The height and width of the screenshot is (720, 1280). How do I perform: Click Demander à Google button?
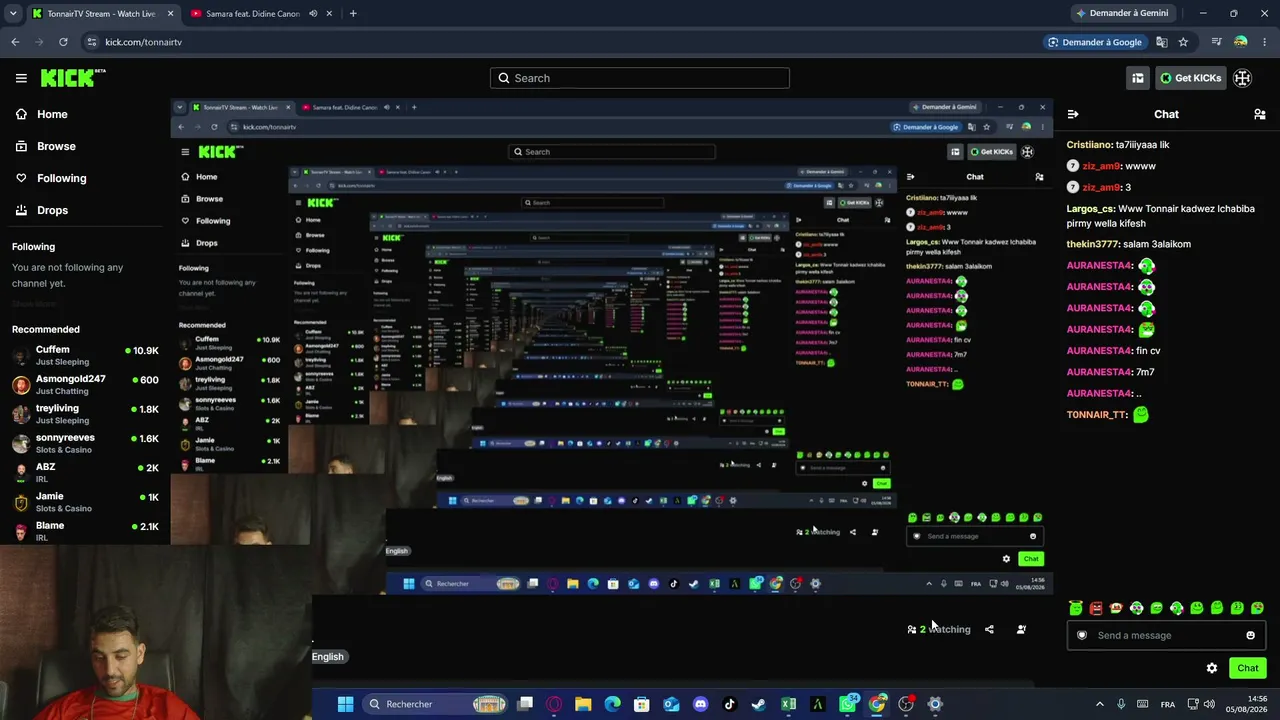pos(1094,42)
